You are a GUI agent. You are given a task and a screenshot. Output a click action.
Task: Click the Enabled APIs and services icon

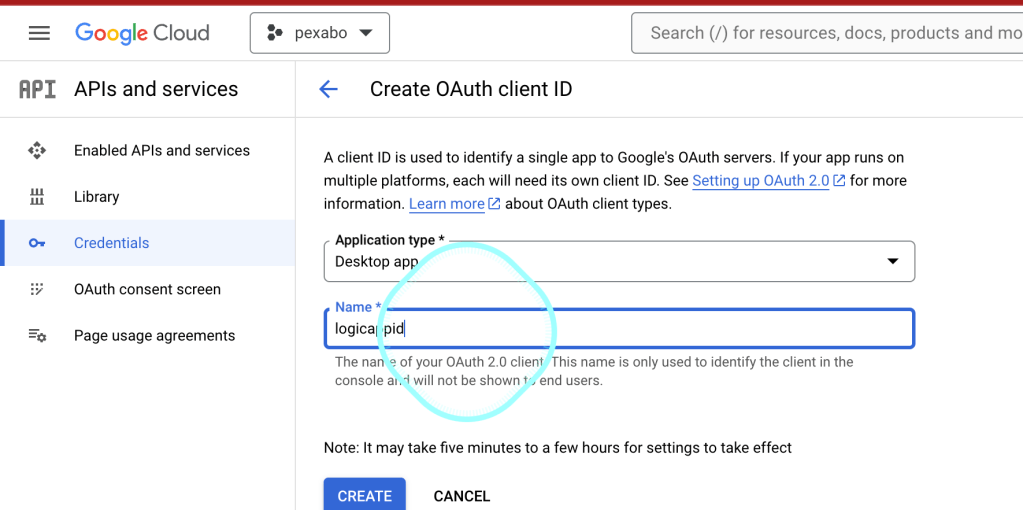pos(37,151)
